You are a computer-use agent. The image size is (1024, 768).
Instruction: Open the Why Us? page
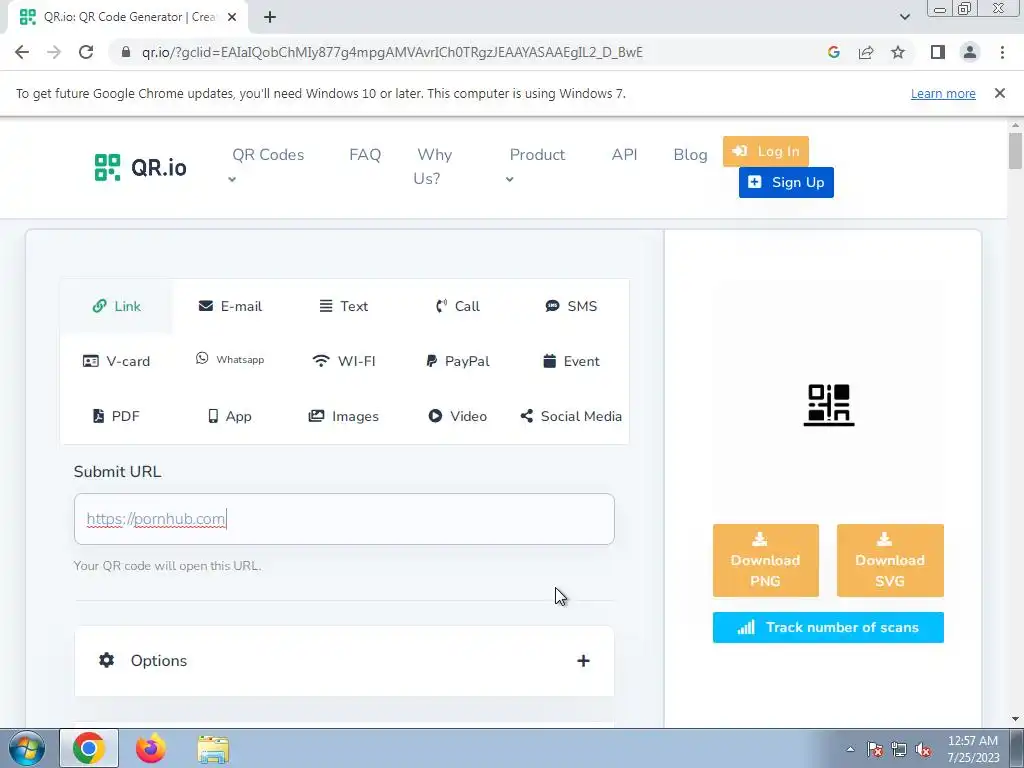pos(433,167)
